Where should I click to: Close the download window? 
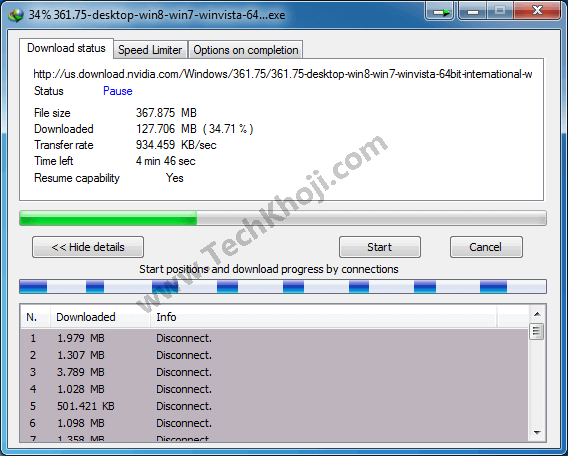[x=537, y=11]
